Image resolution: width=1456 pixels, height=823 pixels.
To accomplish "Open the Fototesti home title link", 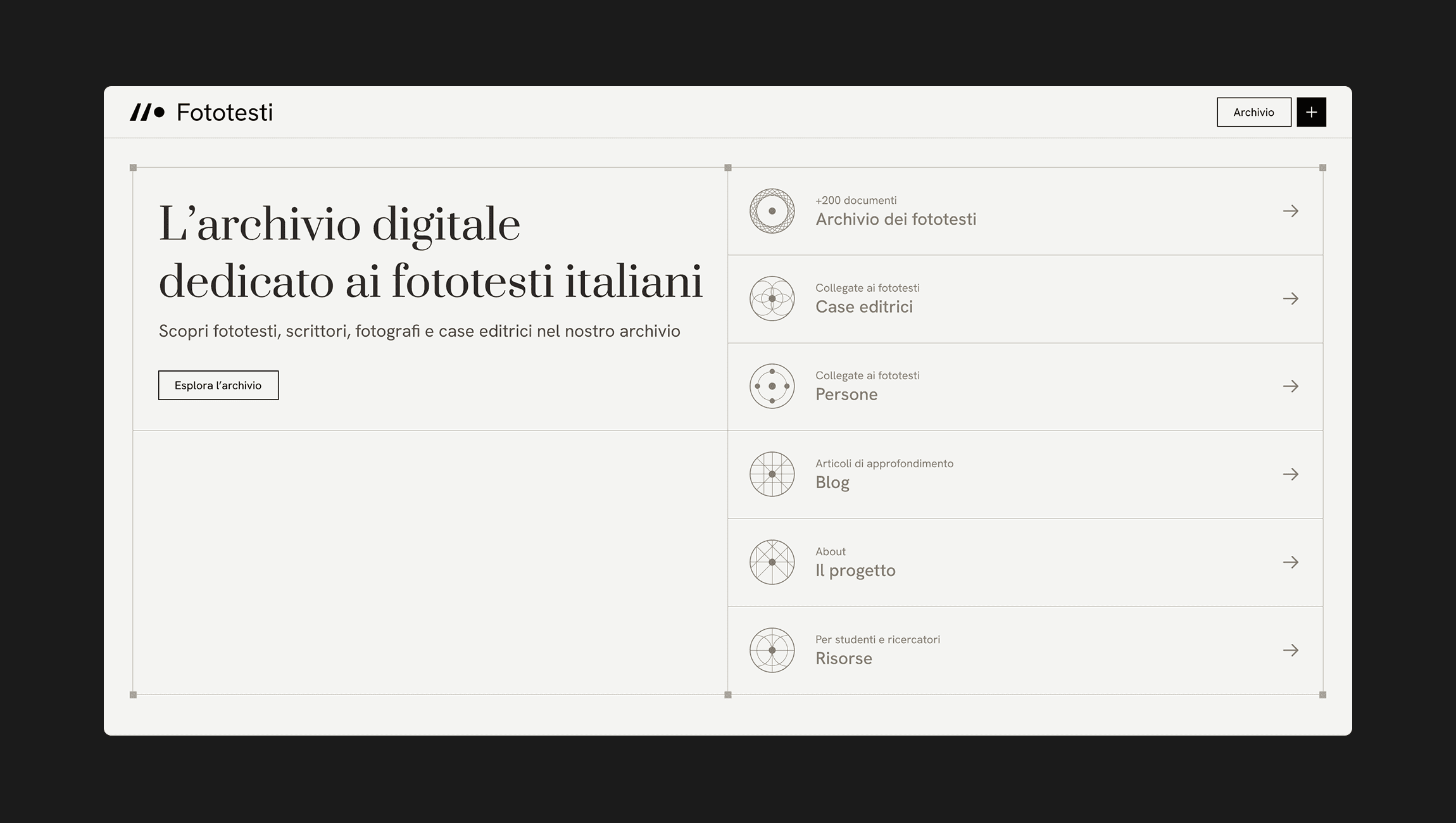I will (x=224, y=113).
